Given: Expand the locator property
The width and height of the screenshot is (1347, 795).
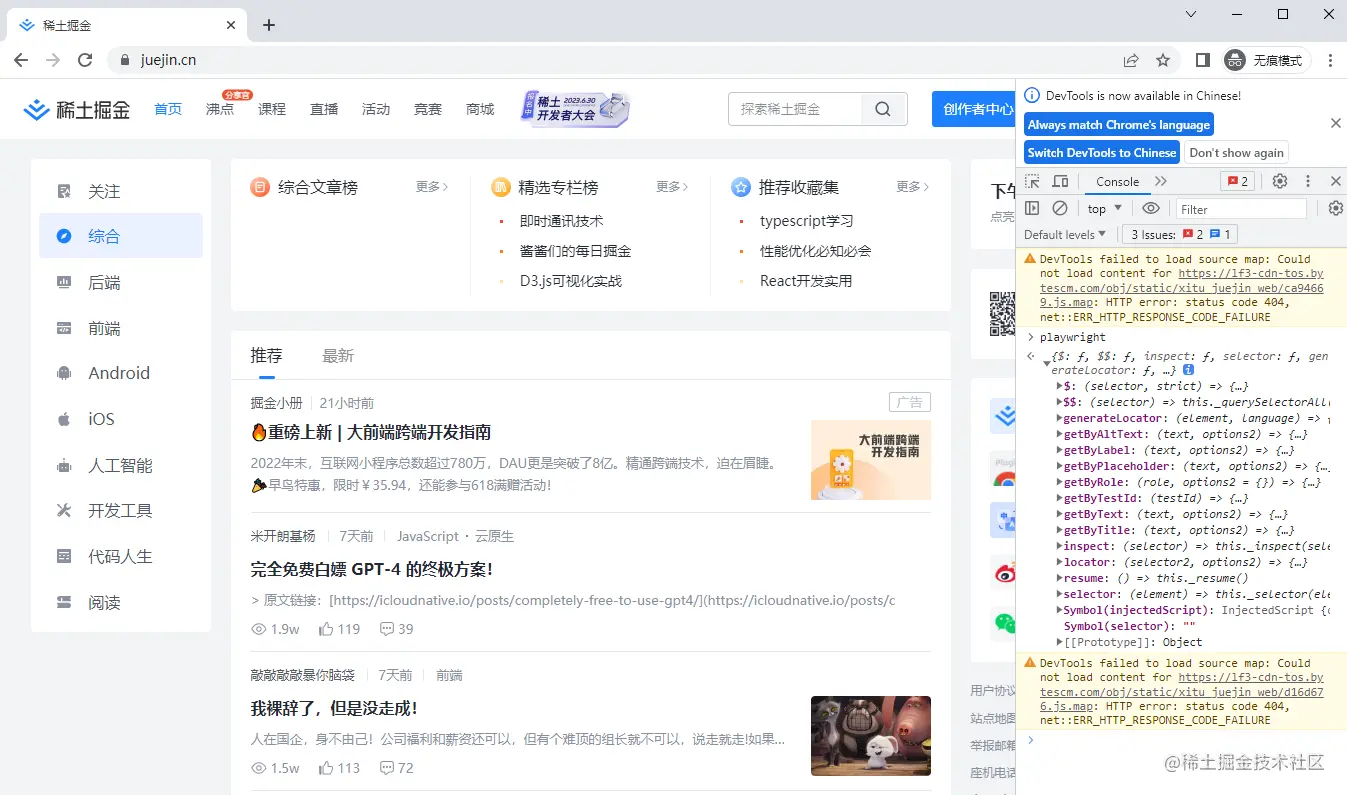Looking at the screenshot, I should point(1060,562).
